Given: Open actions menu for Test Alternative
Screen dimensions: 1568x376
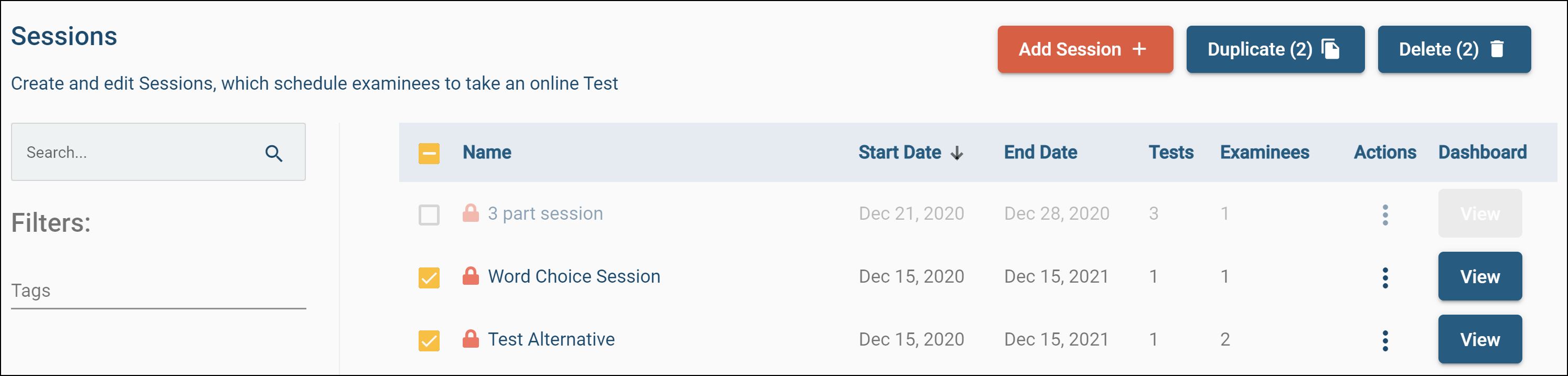Looking at the screenshot, I should pyautogui.click(x=1385, y=340).
